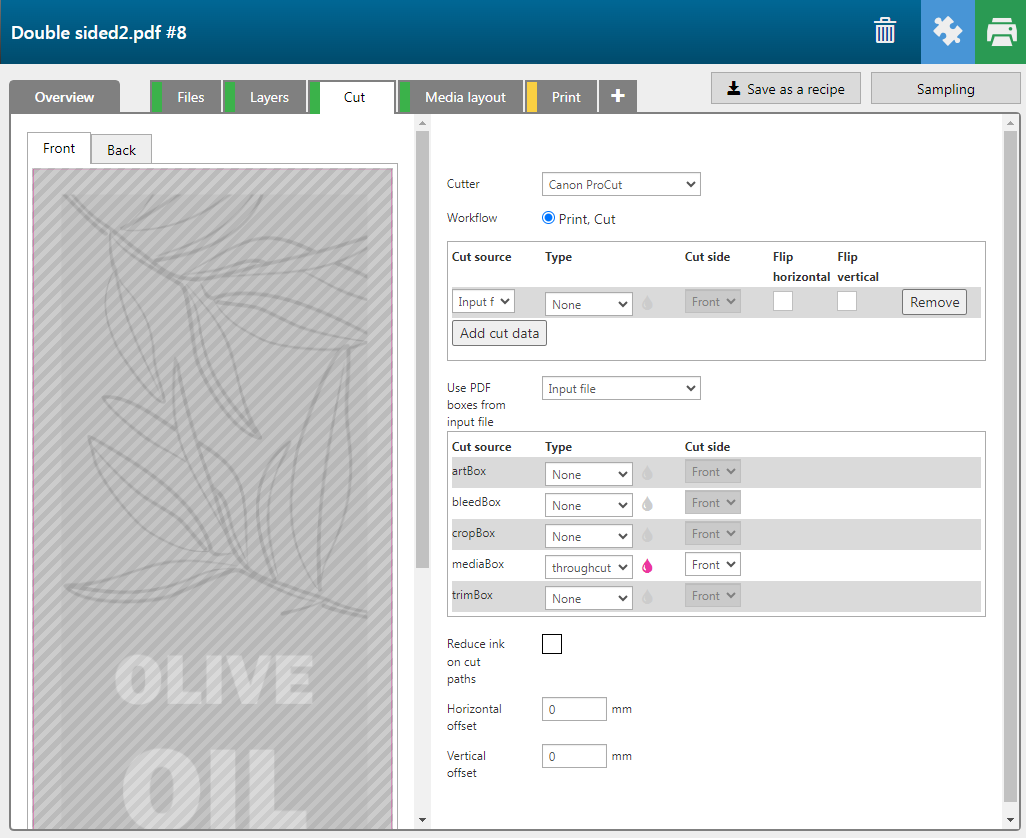Click the plus icon to add tab
The image size is (1026, 838).
(x=618, y=97)
